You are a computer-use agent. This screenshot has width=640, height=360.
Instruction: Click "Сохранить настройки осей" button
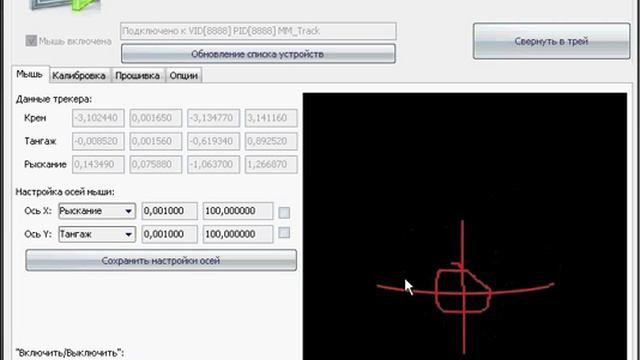tap(161, 260)
